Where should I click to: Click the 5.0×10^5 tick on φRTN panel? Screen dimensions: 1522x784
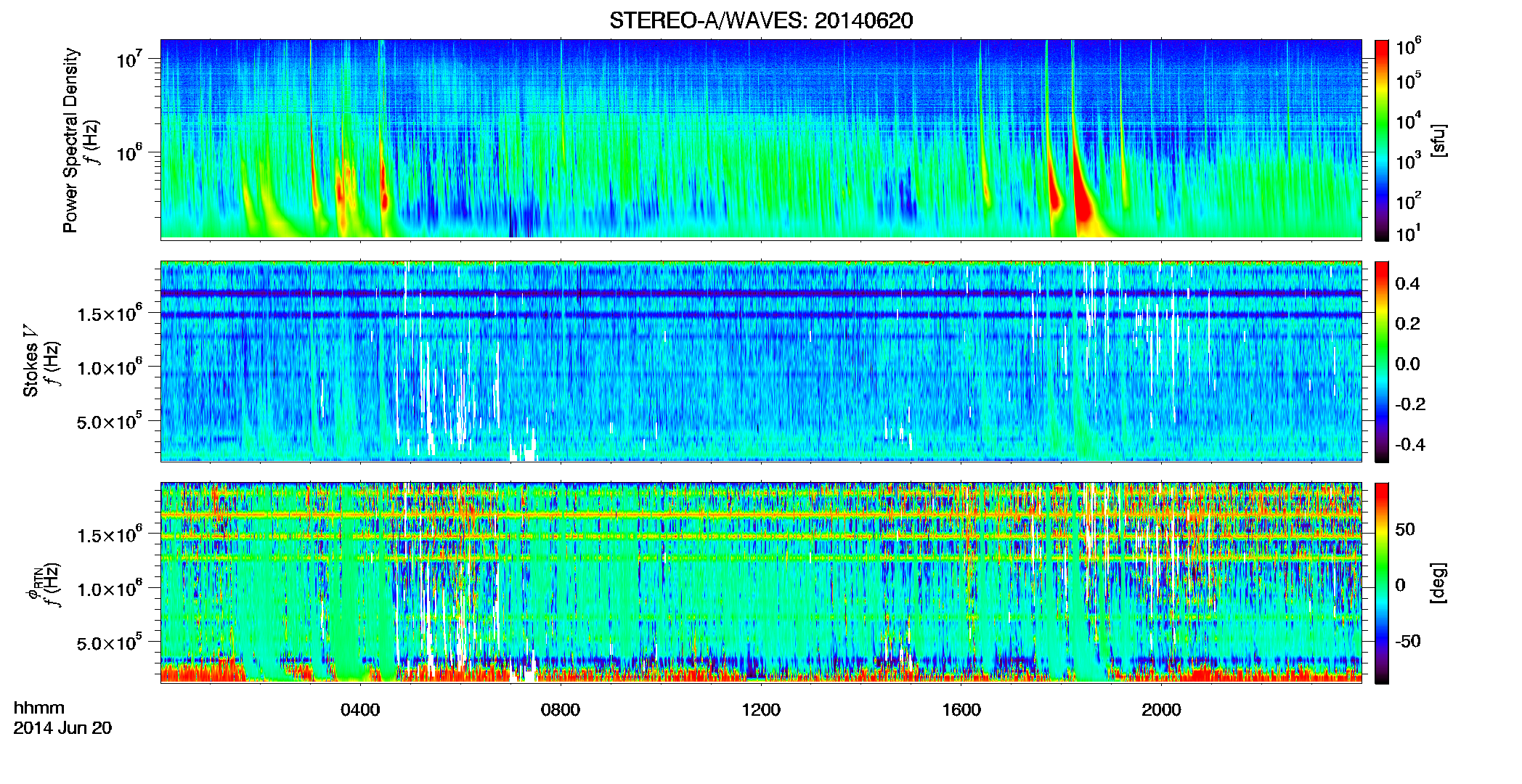coord(110,643)
